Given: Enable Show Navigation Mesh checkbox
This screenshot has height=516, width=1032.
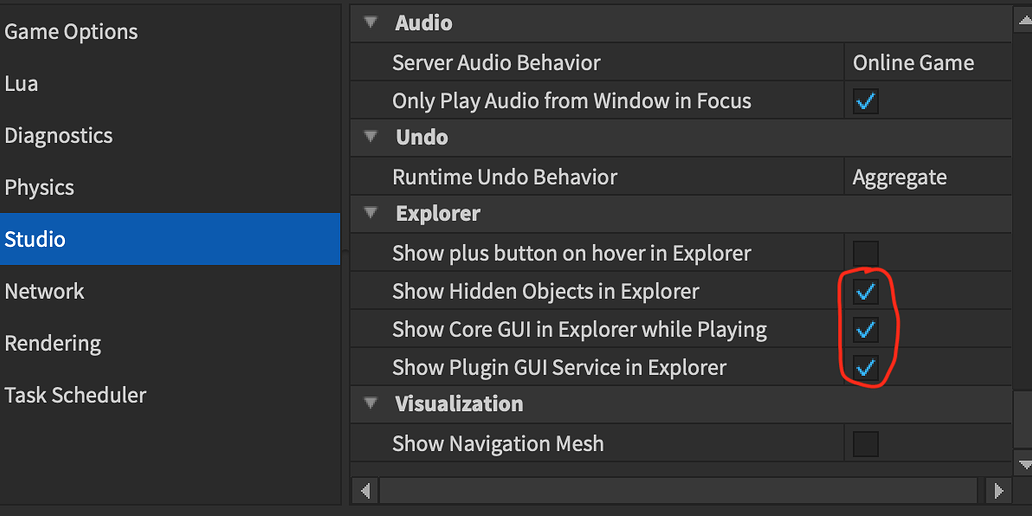Looking at the screenshot, I should pyautogui.click(x=865, y=443).
